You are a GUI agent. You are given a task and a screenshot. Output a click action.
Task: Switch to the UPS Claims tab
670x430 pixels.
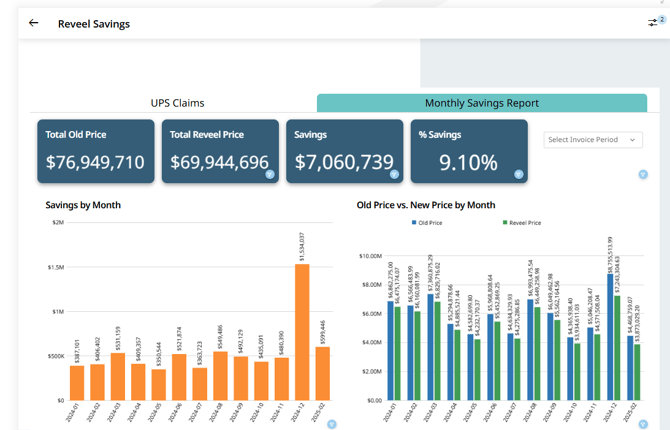pos(177,103)
